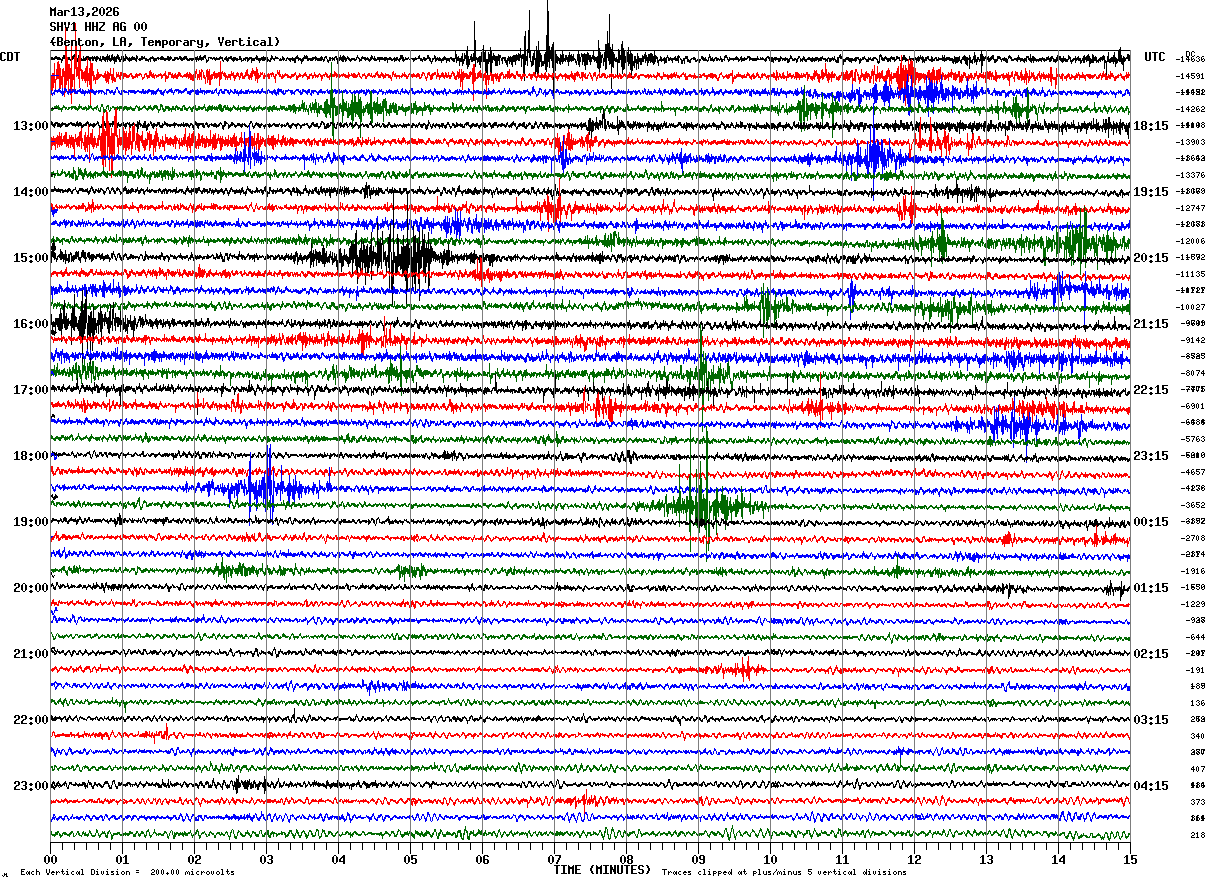Click the -191 DC offset value
1210x886 pixels.
point(1195,670)
